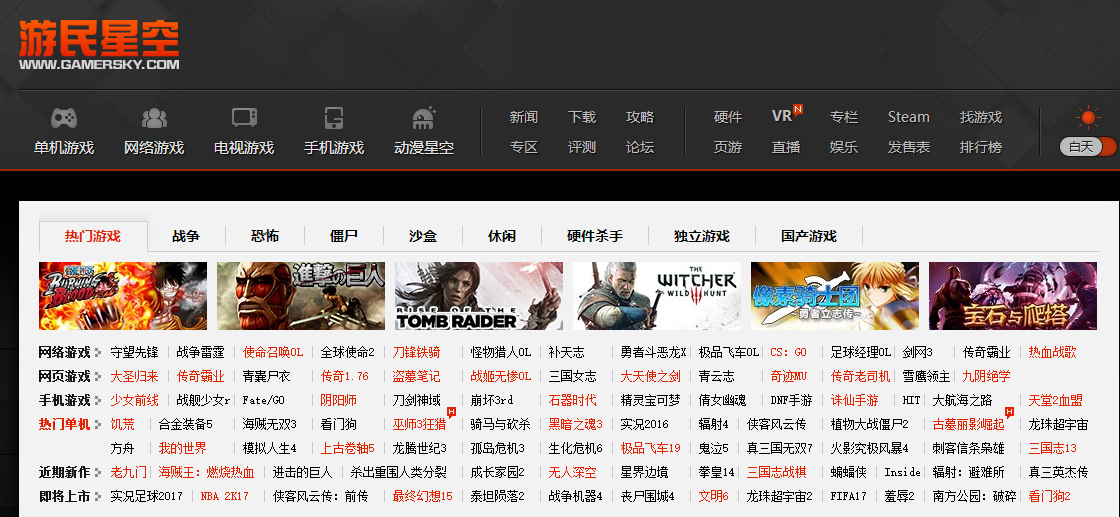
Task: Open 电视游戏 TV icon
Action: click(x=244, y=118)
